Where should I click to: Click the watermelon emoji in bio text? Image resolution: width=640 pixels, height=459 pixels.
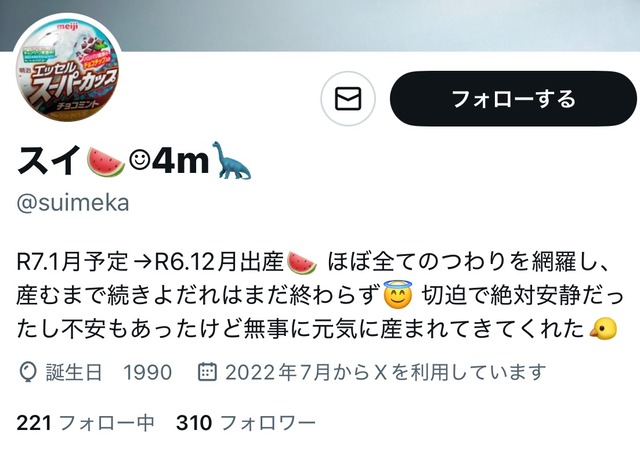302,263
